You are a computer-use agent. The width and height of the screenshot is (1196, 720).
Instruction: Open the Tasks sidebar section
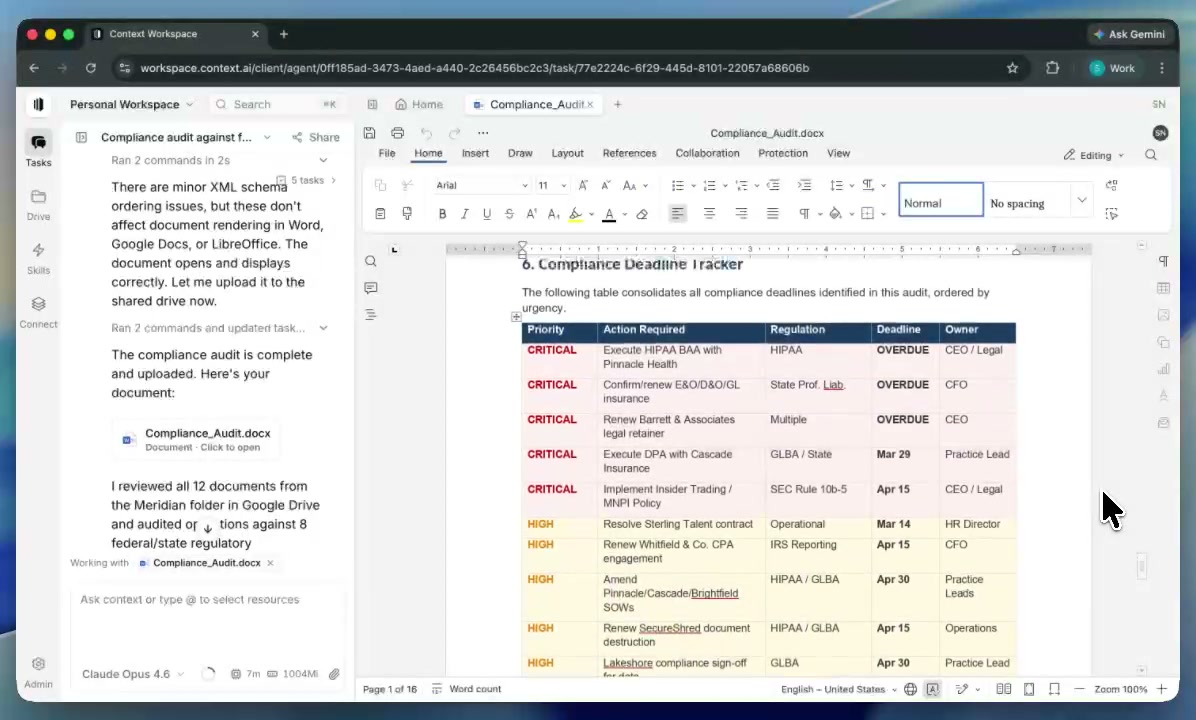coord(38,149)
